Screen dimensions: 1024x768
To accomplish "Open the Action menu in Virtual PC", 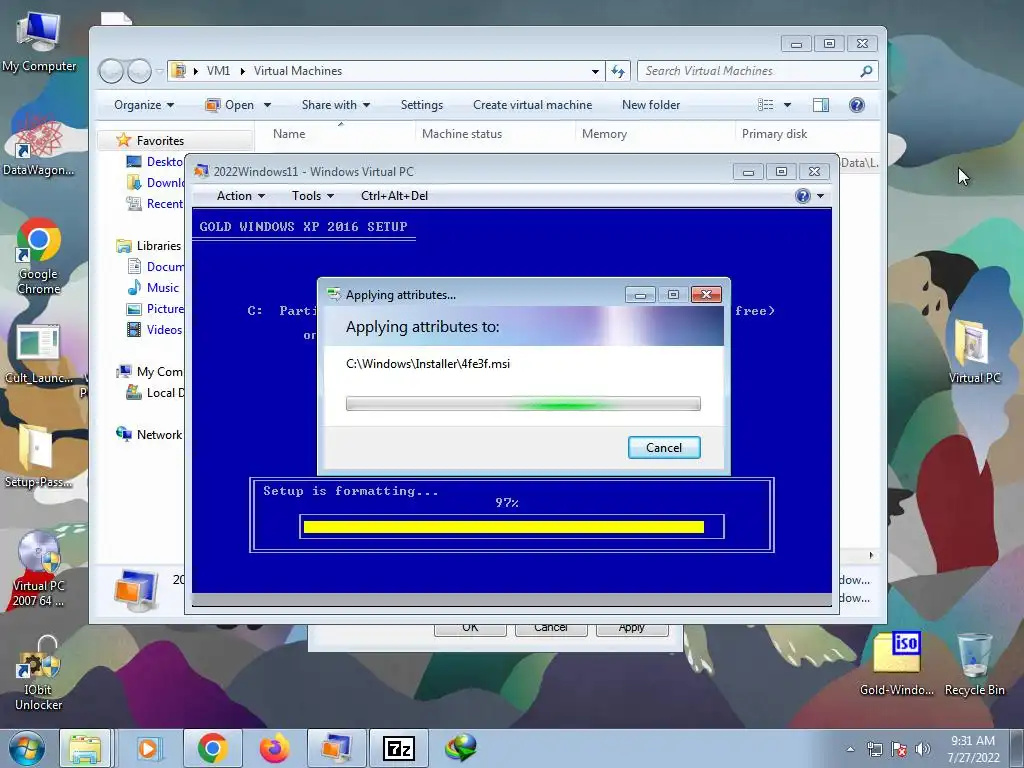I will click(240, 196).
